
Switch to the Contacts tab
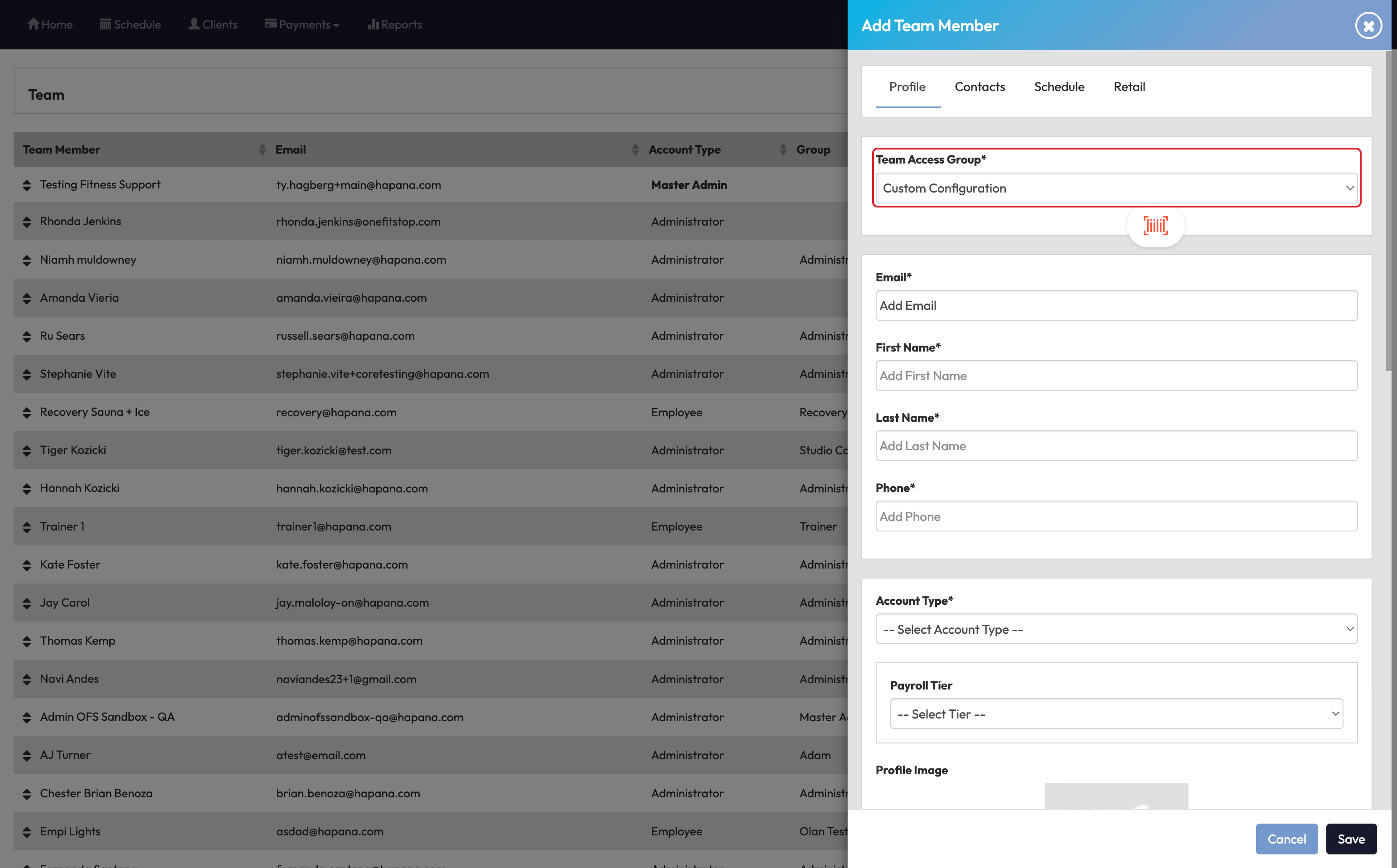[980, 87]
